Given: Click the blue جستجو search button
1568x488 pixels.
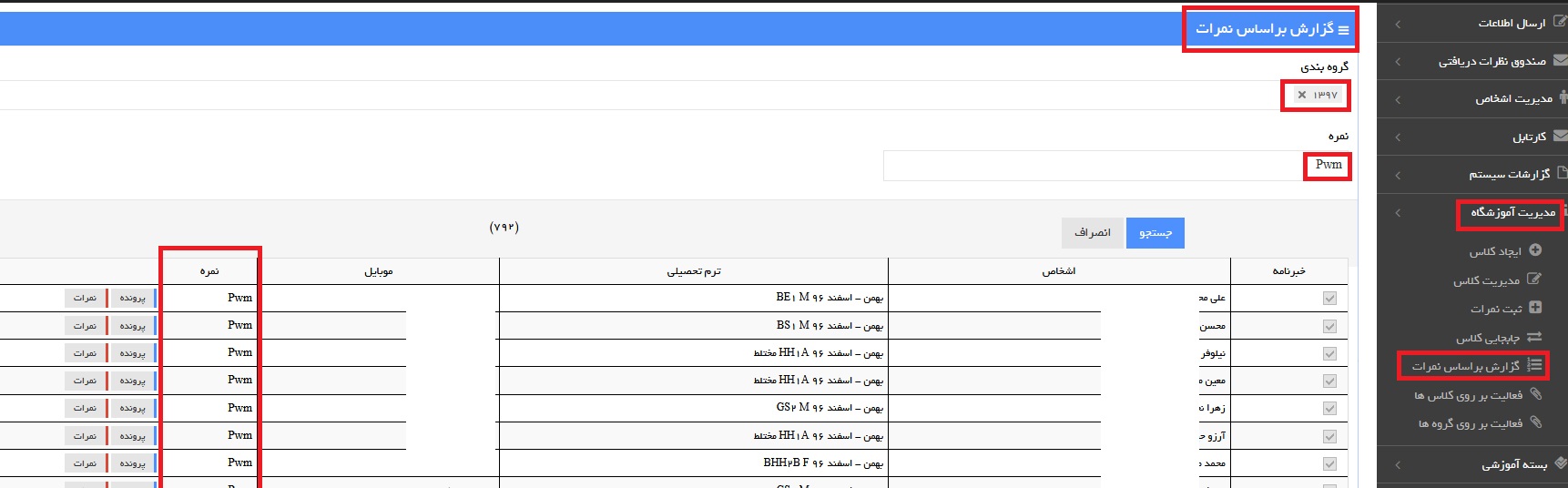Looking at the screenshot, I should pyautogui.click(x=1155, y=233).
